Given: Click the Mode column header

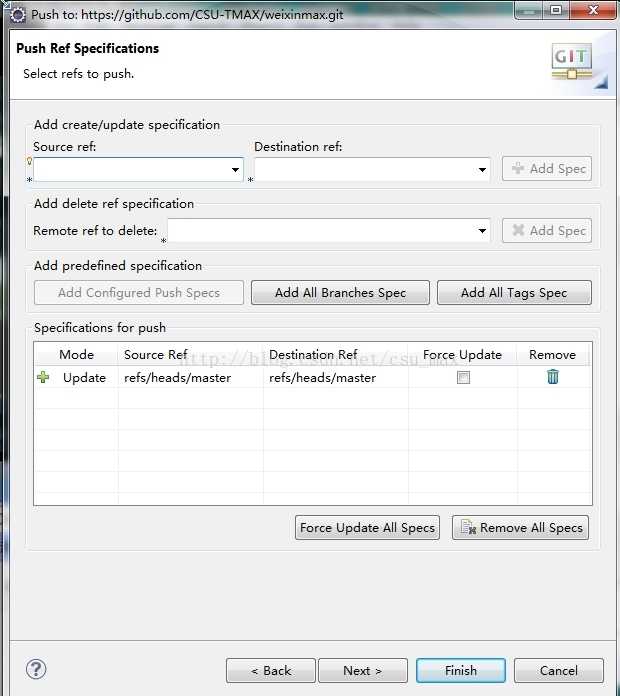Looking at the screenshot, I should [76, 354].
